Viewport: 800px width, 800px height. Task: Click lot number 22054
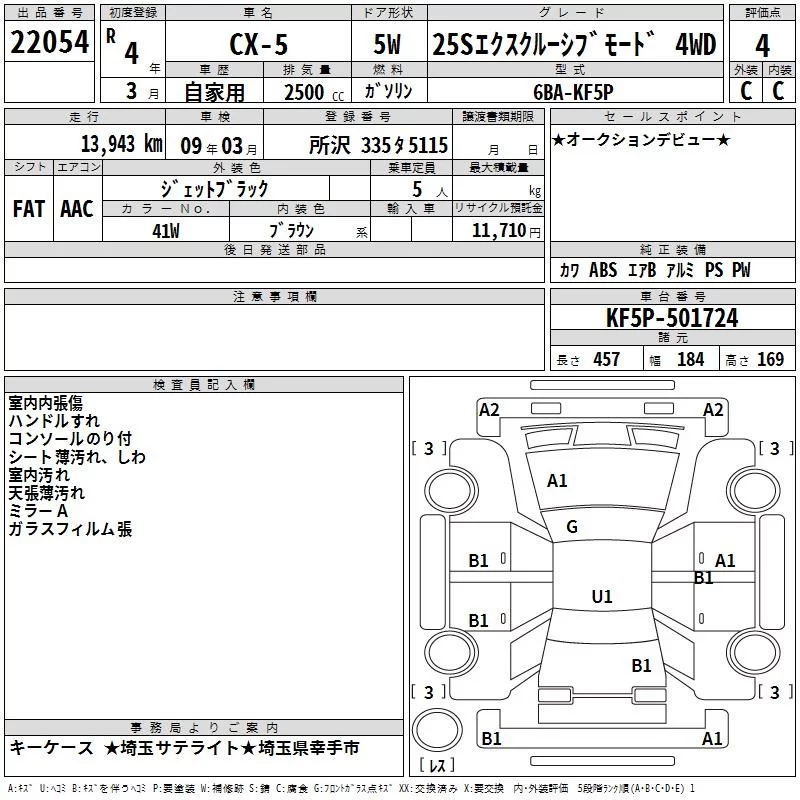(x=49, y=42)
